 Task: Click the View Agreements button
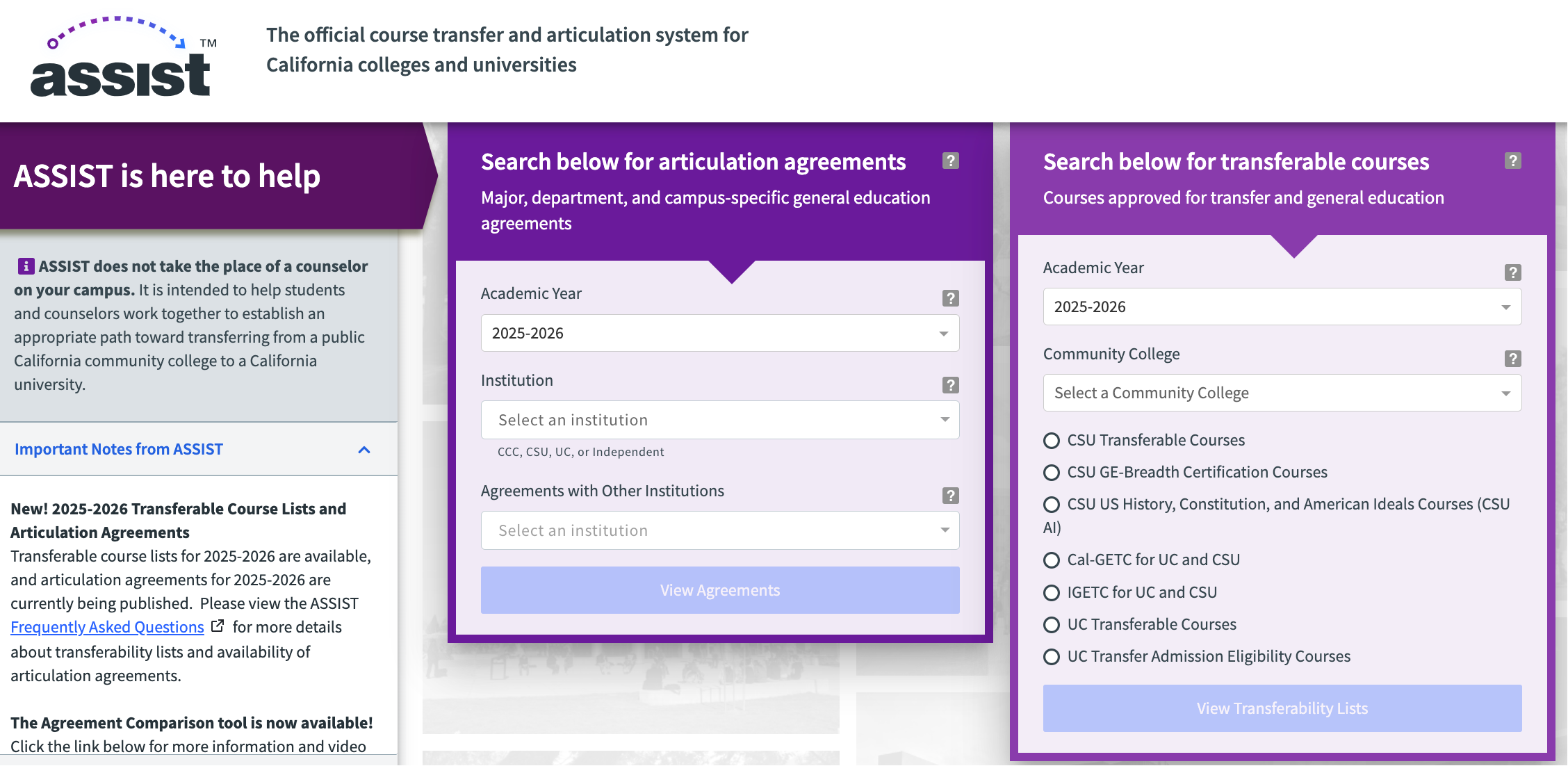pos(720,590)
